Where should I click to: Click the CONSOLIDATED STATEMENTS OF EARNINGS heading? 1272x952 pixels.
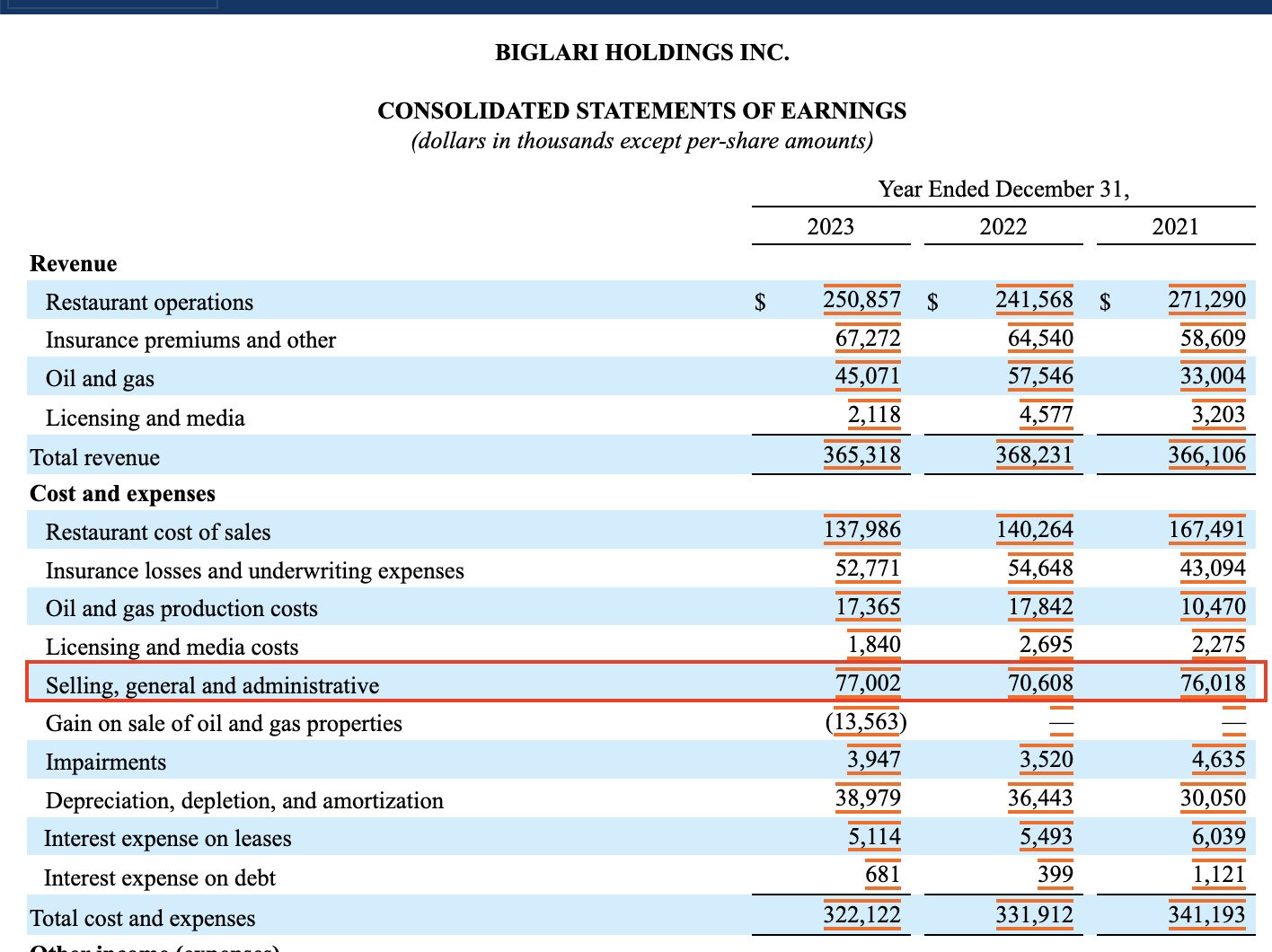coord(641,110)
